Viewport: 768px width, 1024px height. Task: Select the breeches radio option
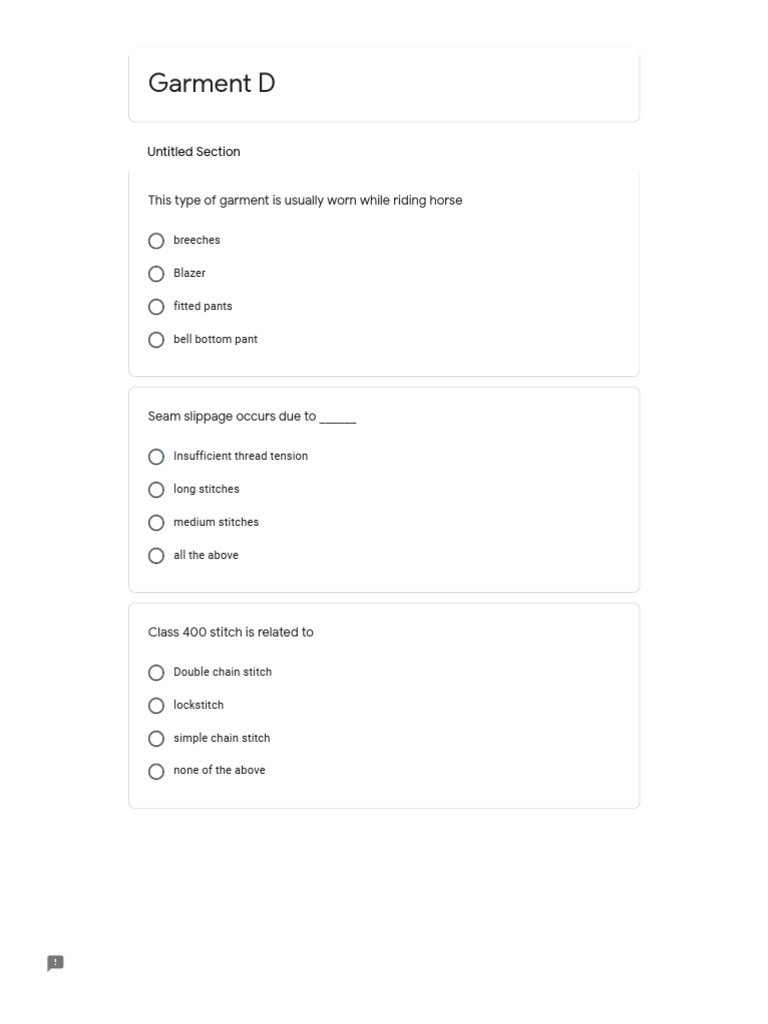click(156, 241)
